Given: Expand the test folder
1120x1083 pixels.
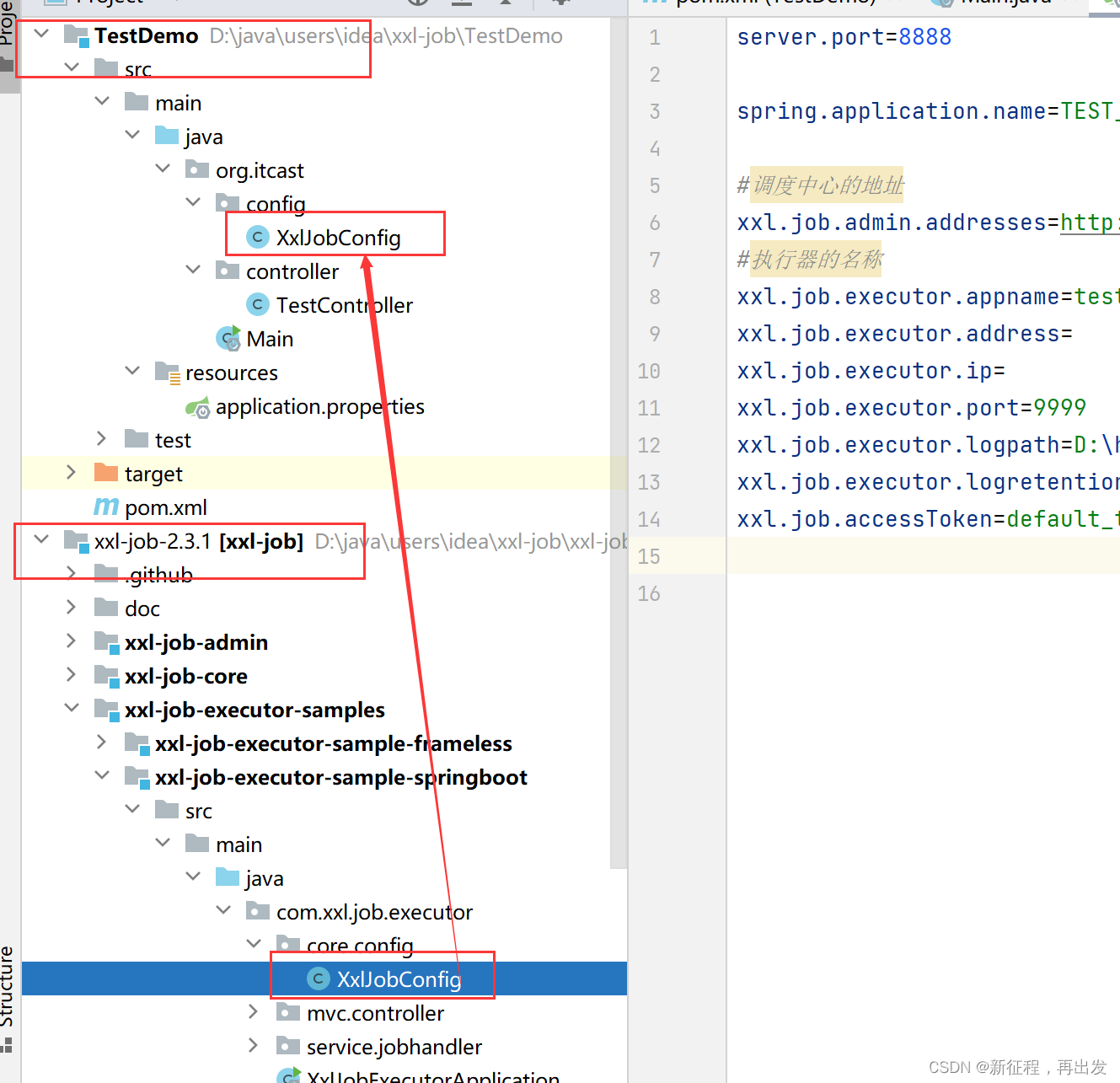Looking at the screenshot, I should tap(102, 438).
